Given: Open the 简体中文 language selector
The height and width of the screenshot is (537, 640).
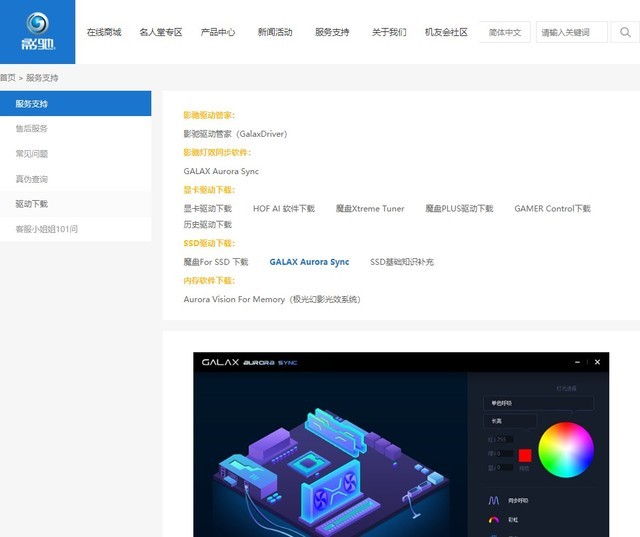Looking at the screenshot, I should [504, 32].
